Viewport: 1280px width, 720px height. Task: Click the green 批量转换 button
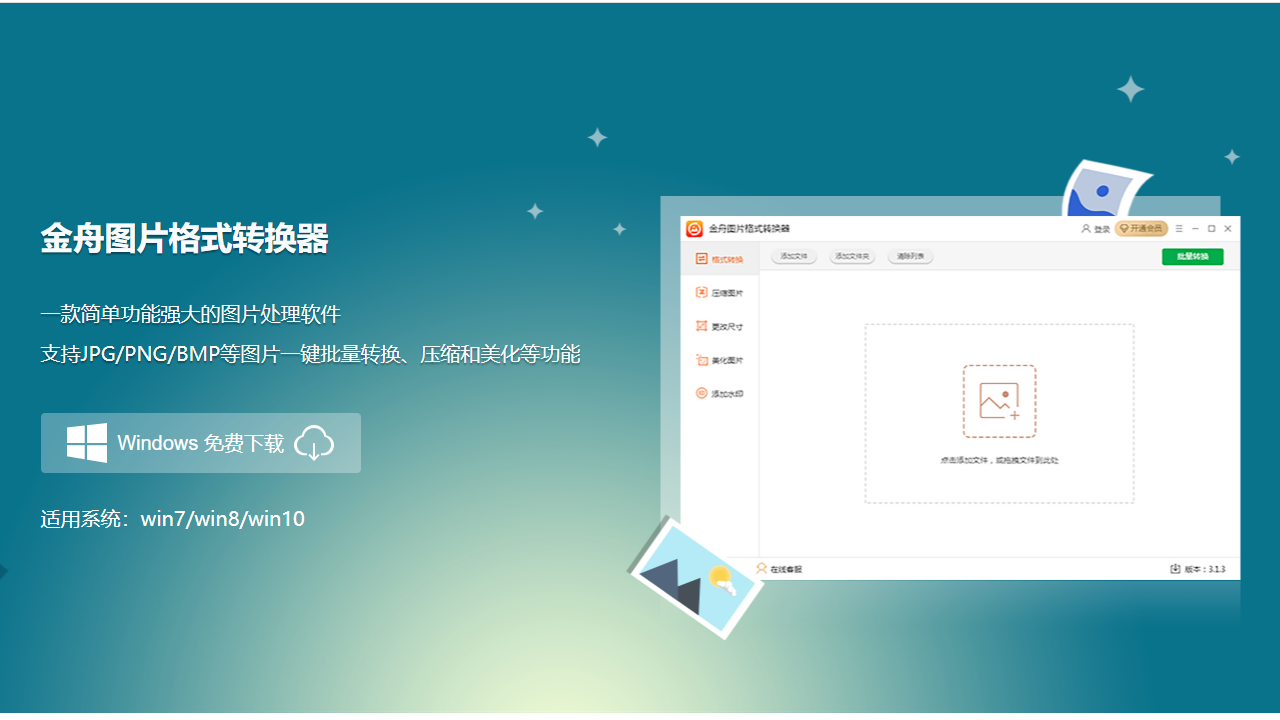coord(1192,257)
